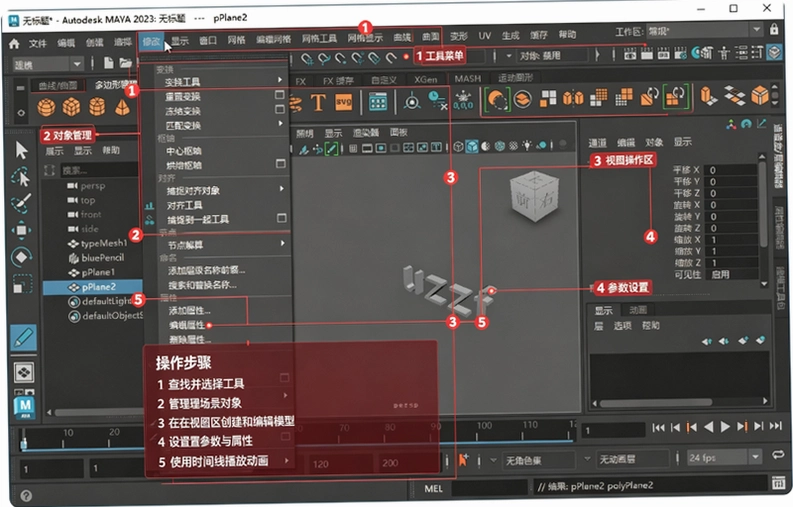Expand the 捕捉对齐对象 submenu
The height and width of the screenshot is (507, 793).
click(222, 190)
